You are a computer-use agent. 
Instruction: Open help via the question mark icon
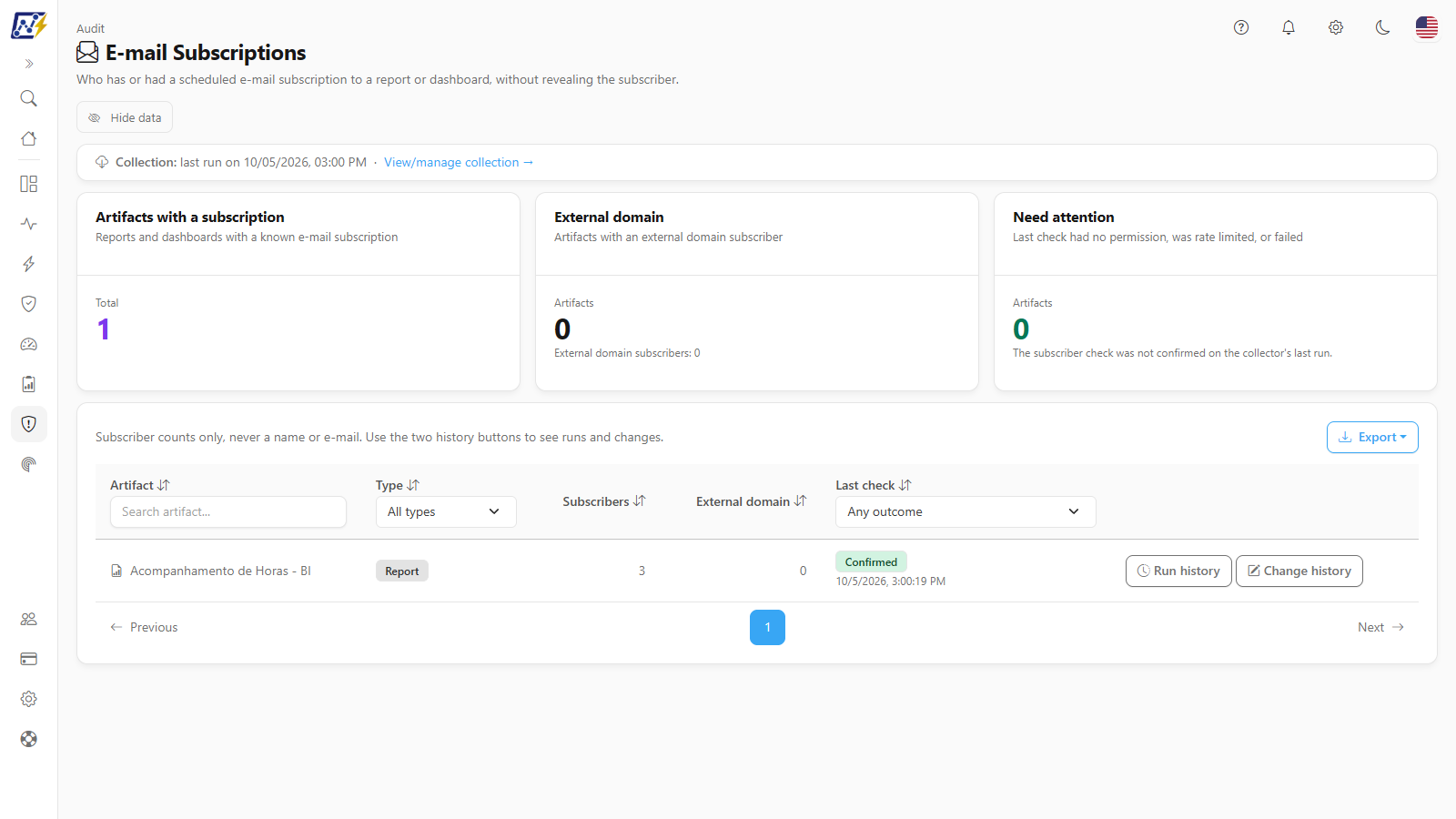(1241, 27)
